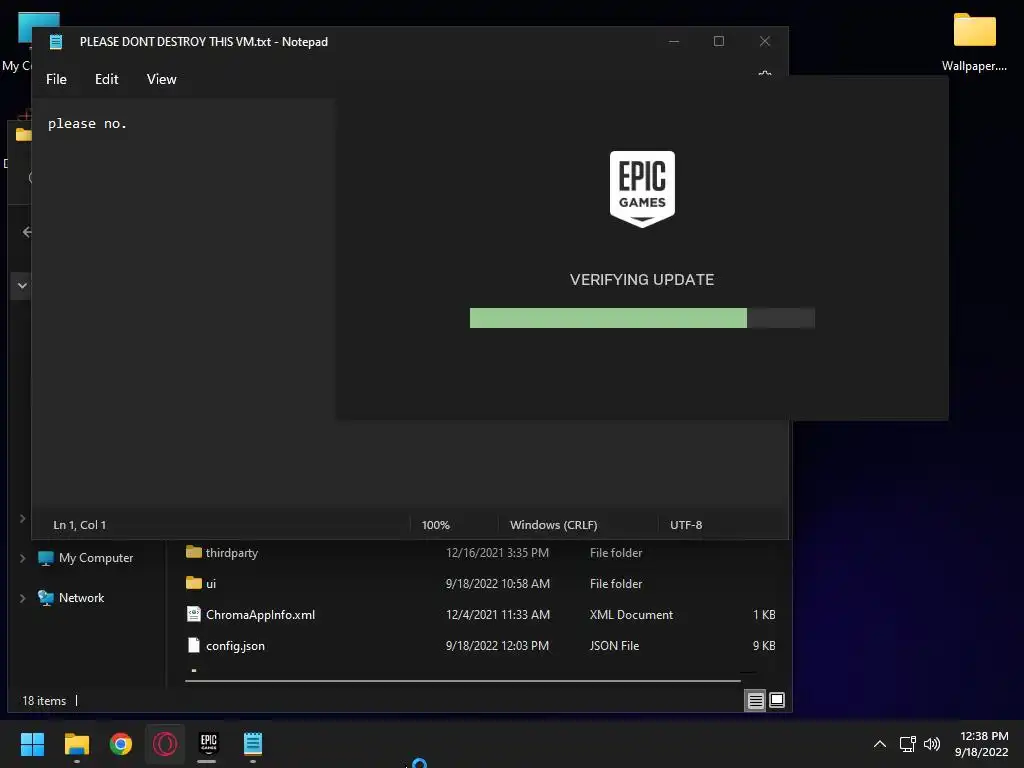Open Opera GX browser from taskbar

pos(165,744)
